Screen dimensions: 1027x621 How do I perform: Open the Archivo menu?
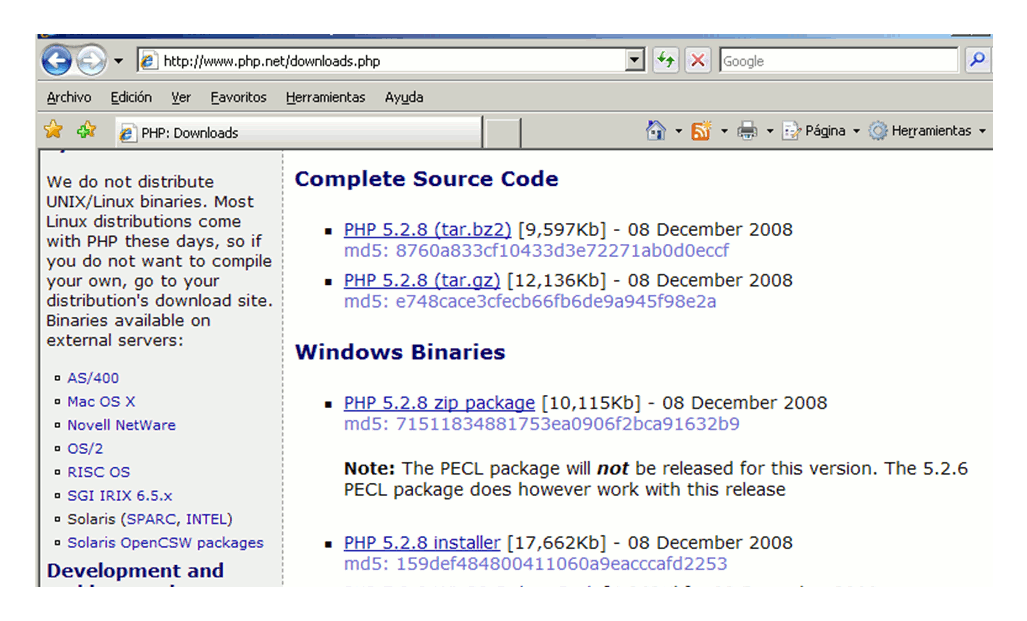(x=69, y=98)
